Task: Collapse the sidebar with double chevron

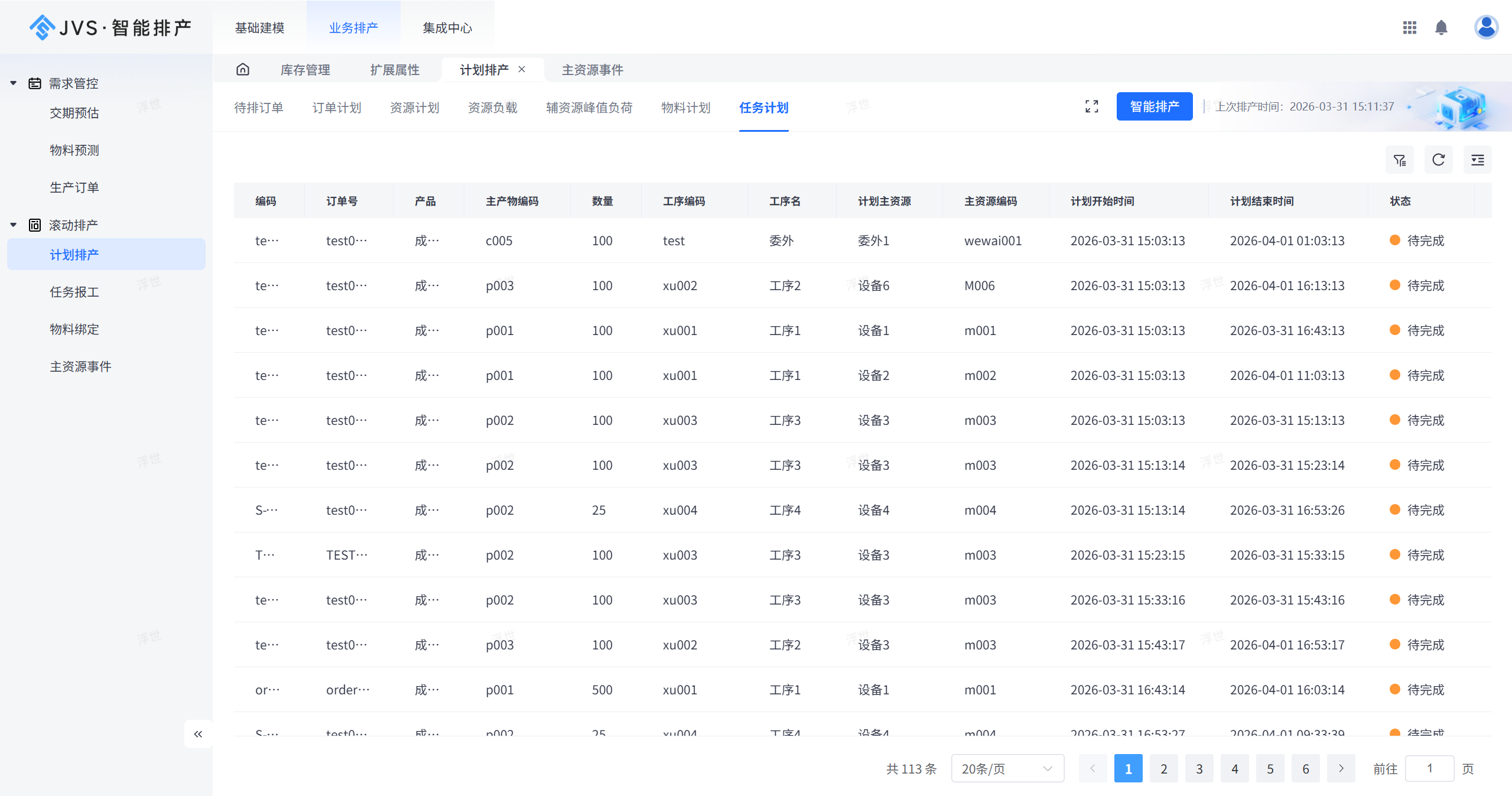Action: (x=198, y=734)
